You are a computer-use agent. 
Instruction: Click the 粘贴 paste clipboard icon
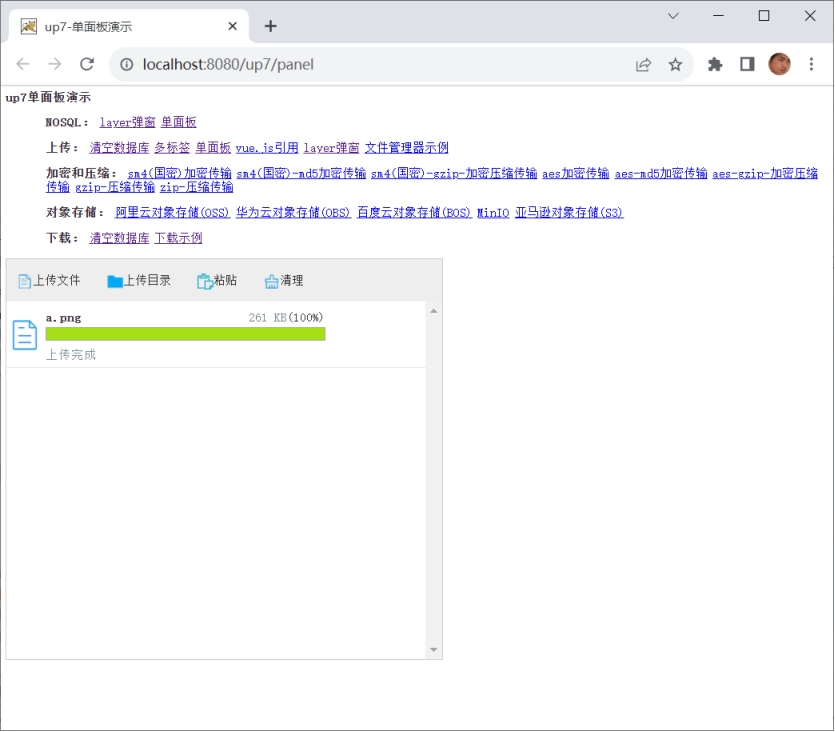click(x=204, y=281)
